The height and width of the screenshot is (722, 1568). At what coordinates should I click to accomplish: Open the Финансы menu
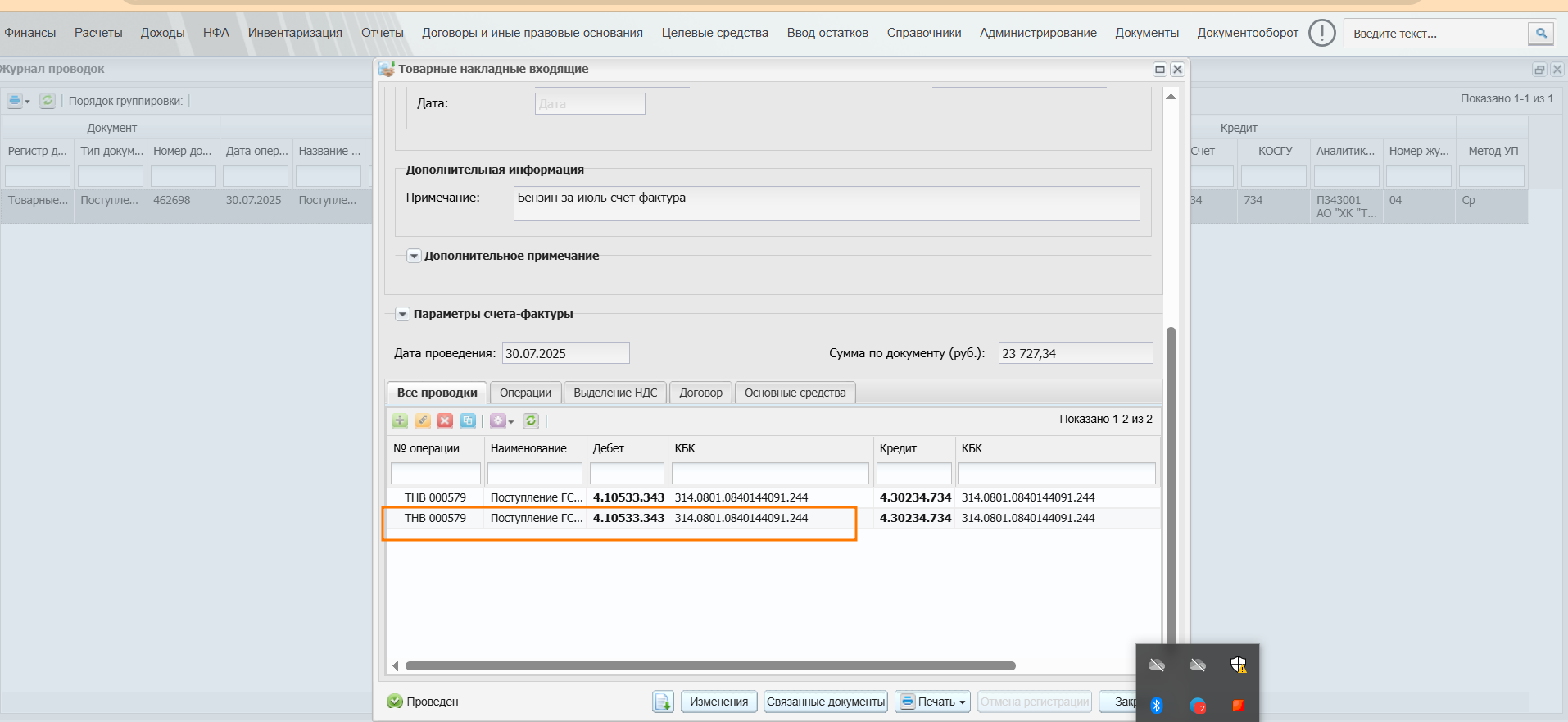click(30, 33)
